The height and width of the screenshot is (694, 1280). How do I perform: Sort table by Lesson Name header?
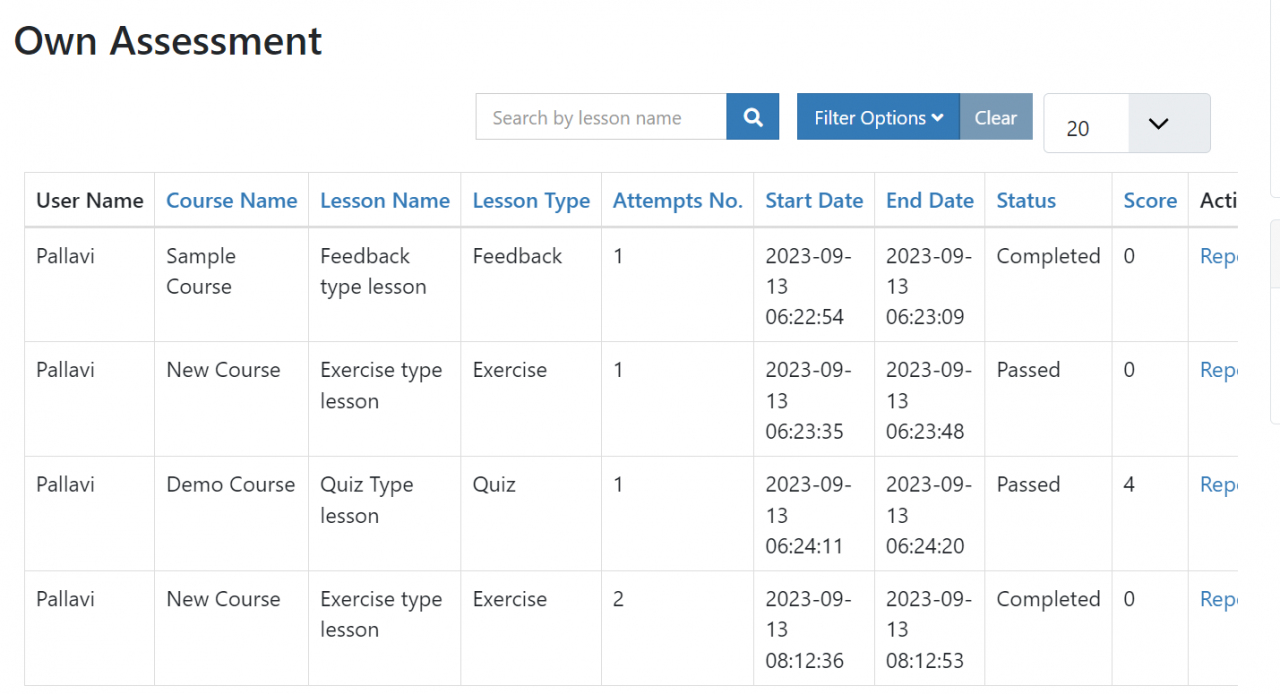pos(385,200)
